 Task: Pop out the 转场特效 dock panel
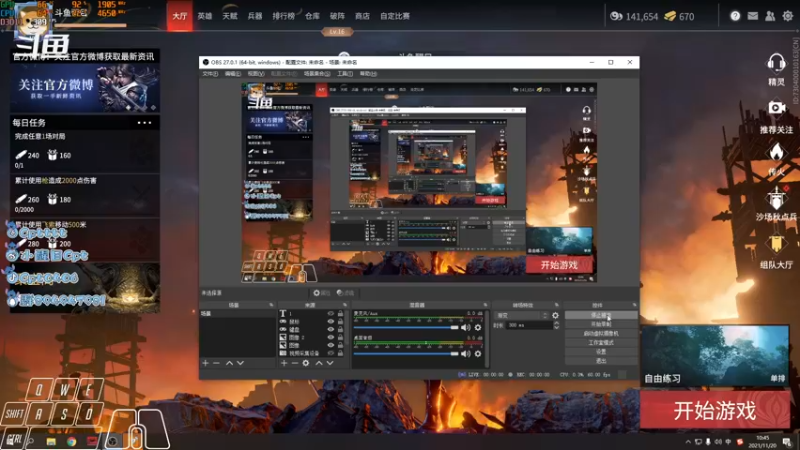point(557,305)
